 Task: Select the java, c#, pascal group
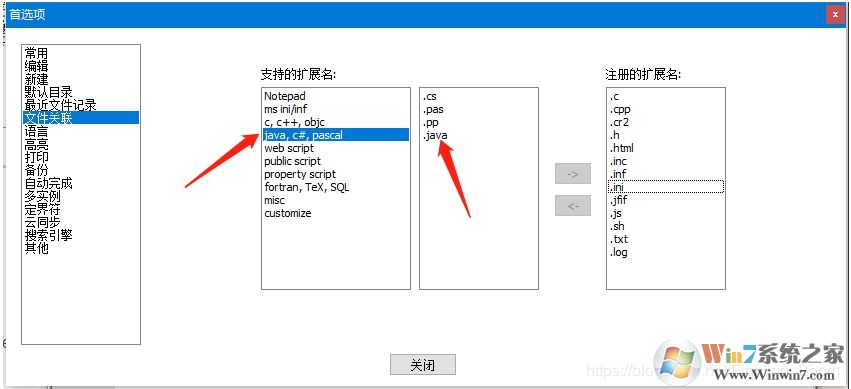click(x=335, y=135)
